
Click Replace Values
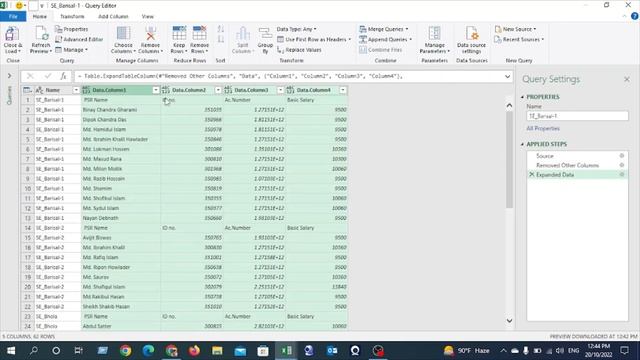[299, 49]
